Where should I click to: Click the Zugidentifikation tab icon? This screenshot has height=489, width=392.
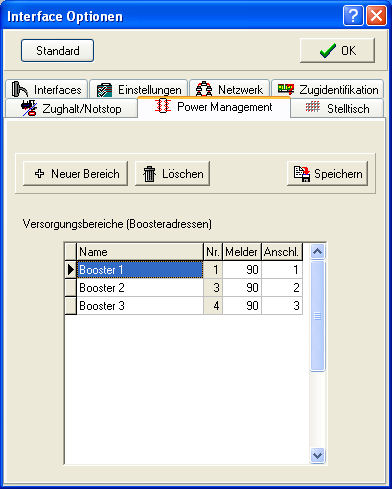click(286, 89)
